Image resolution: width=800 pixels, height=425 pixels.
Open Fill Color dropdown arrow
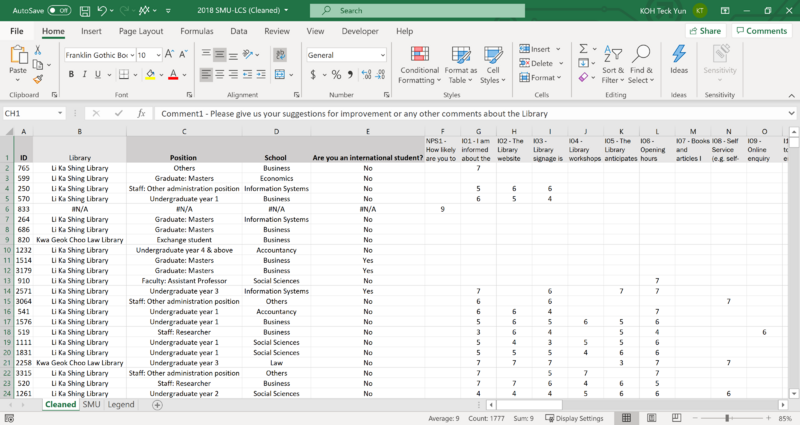161,75
